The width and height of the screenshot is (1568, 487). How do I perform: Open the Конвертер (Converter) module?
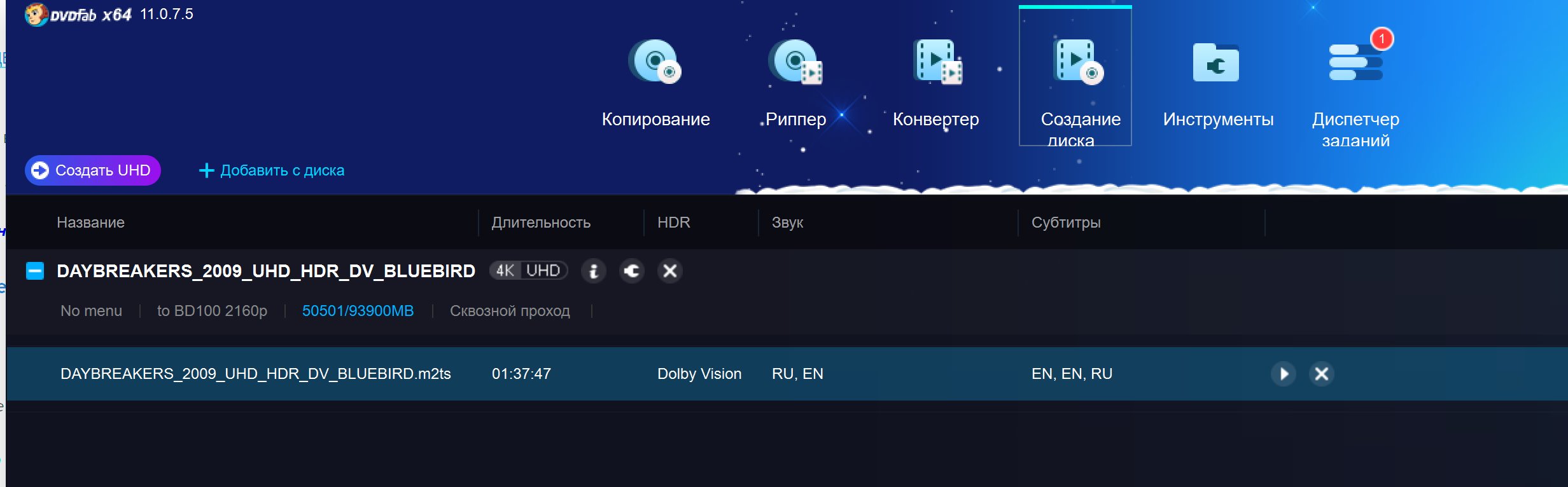936,83
